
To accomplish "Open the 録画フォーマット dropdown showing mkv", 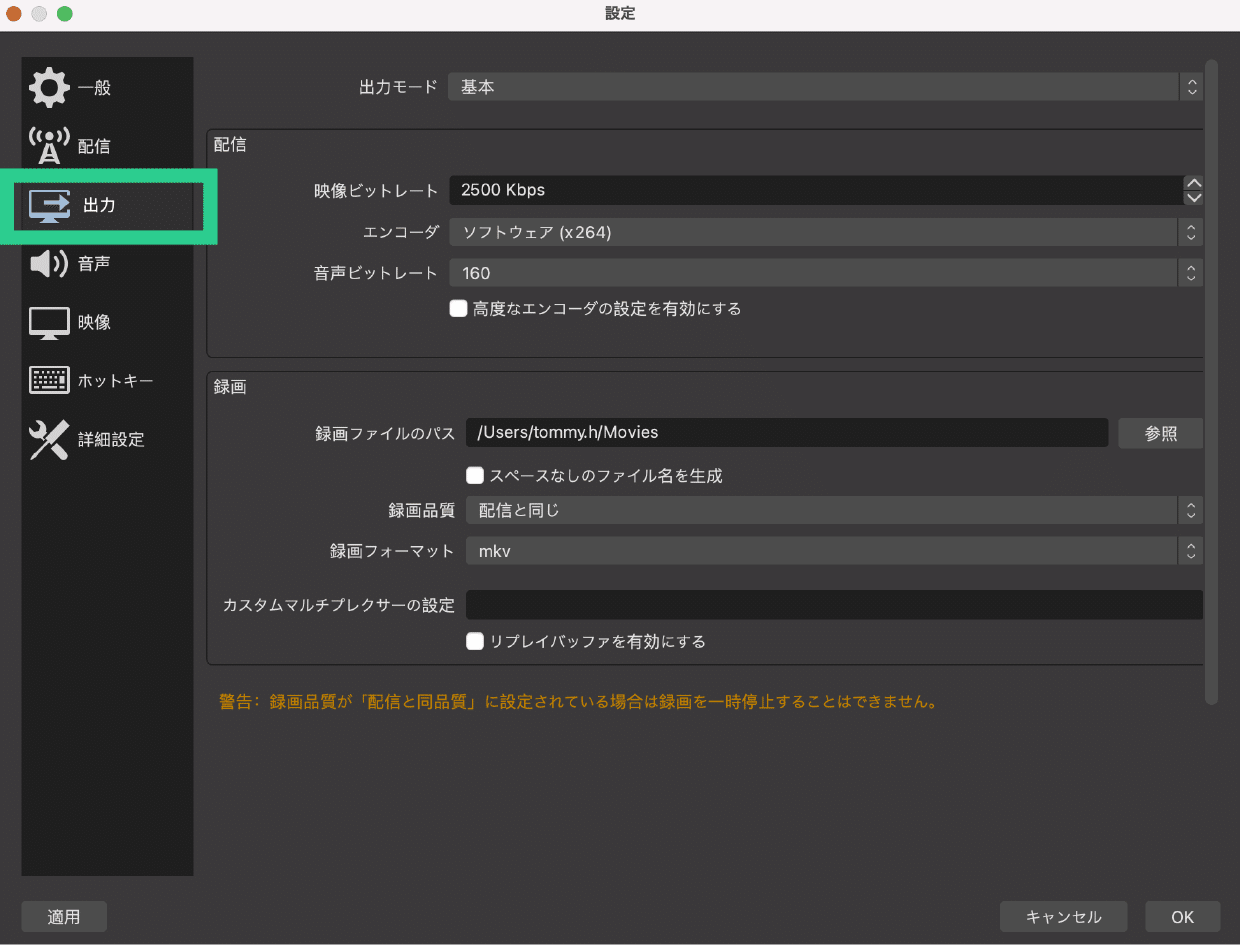I will (834, 551).
